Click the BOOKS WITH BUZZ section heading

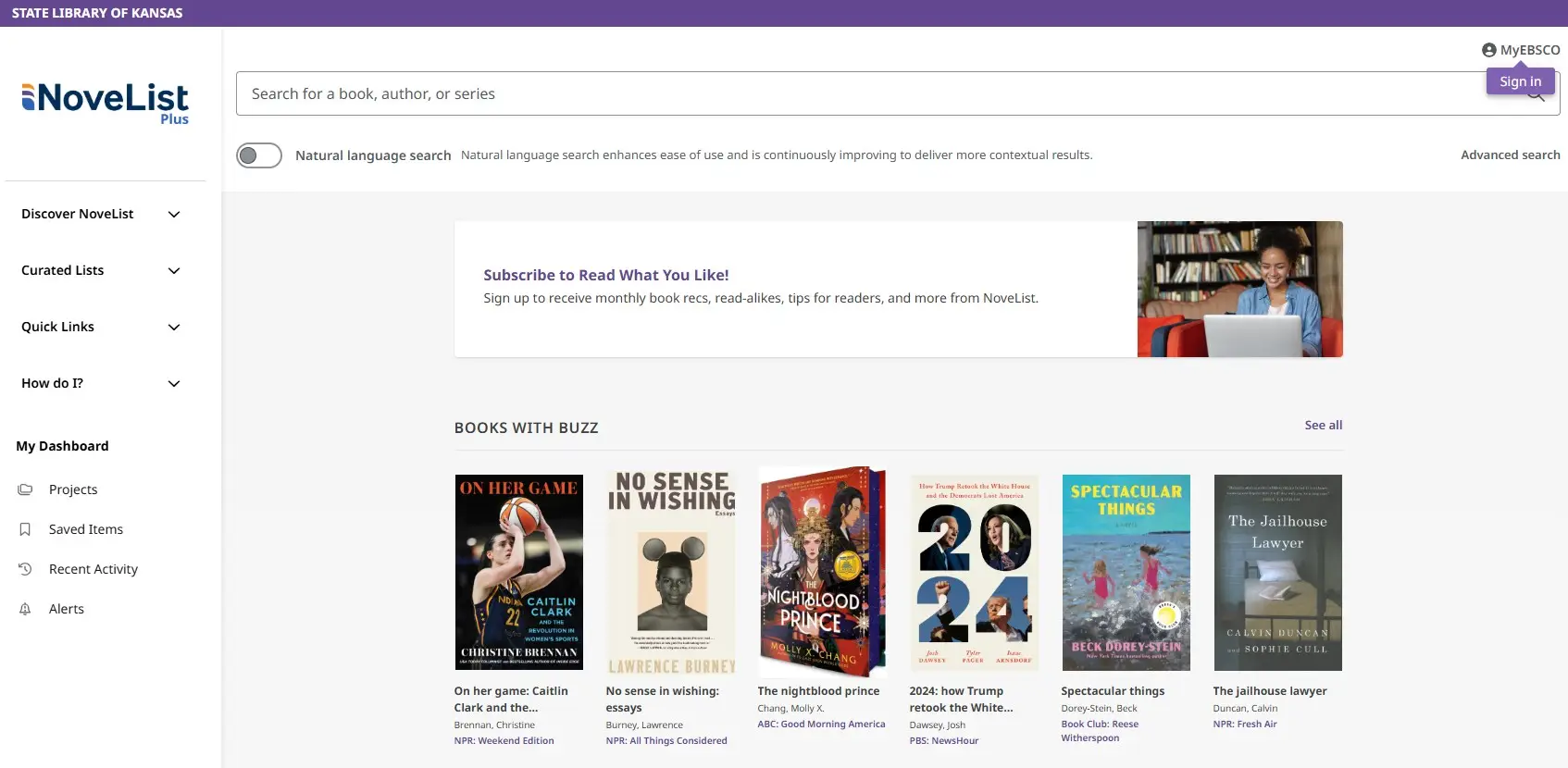(x=527, y=427)
